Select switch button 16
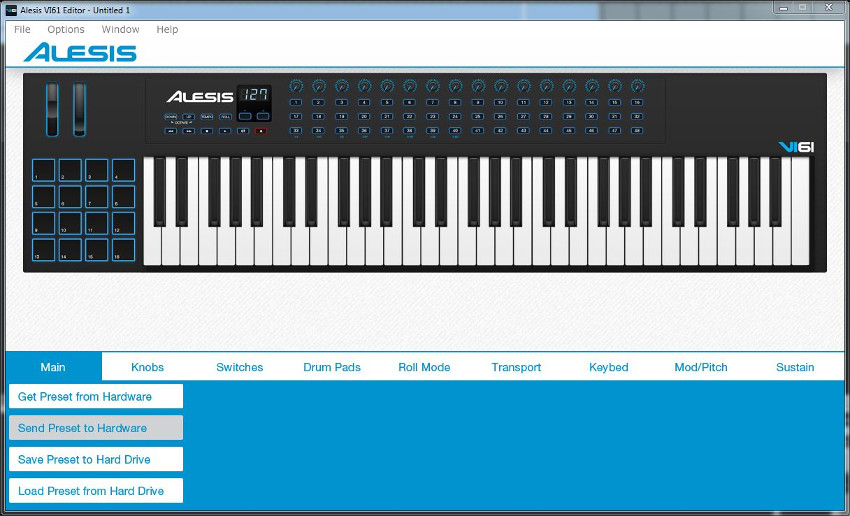This screenshot has height=516, width=850. point(638,102)
